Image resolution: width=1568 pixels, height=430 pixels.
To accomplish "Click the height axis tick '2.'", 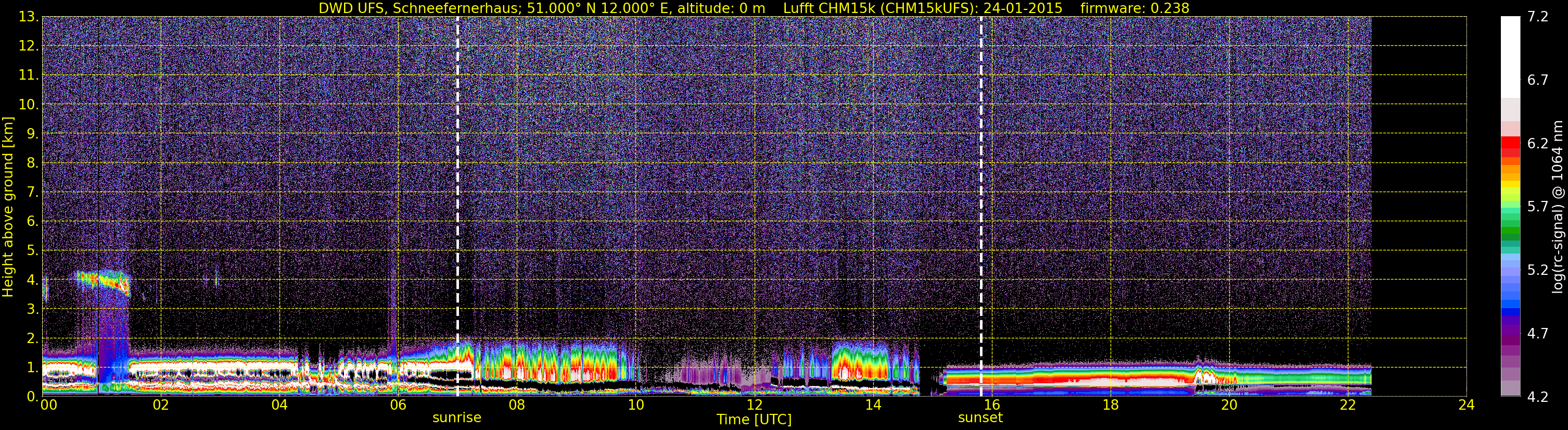I will pyautogui.click(x=32, y=339).
